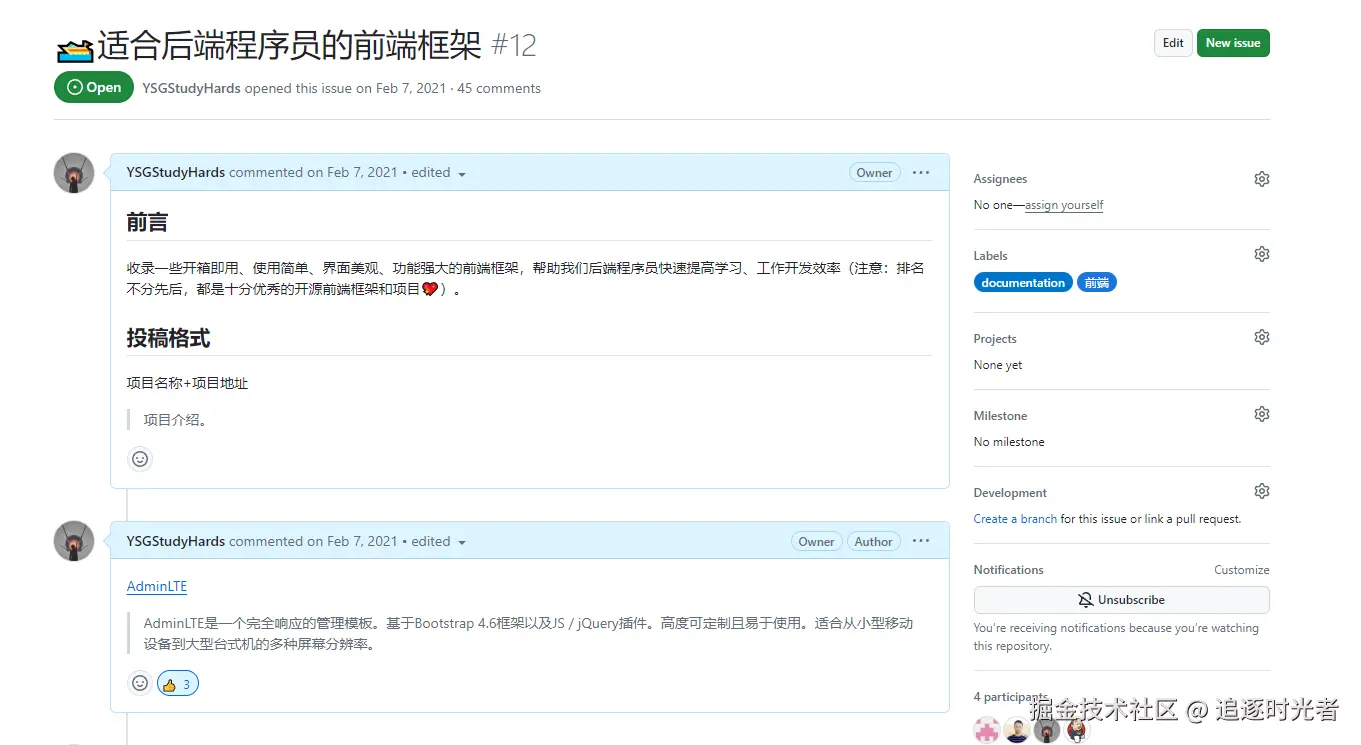1361x745 pixels.
Task: Add emoji reaction to first comment
Action: pyautogui.click(x=140, y=459)
